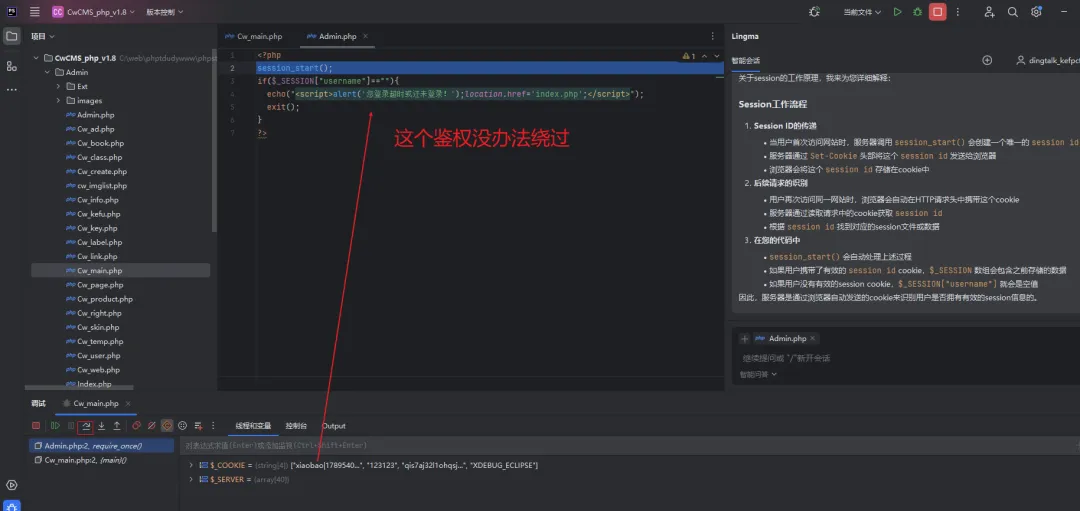This screenshot has width=1080, height=511.
Task: Step out in debug toolbar
Action: 117,426
